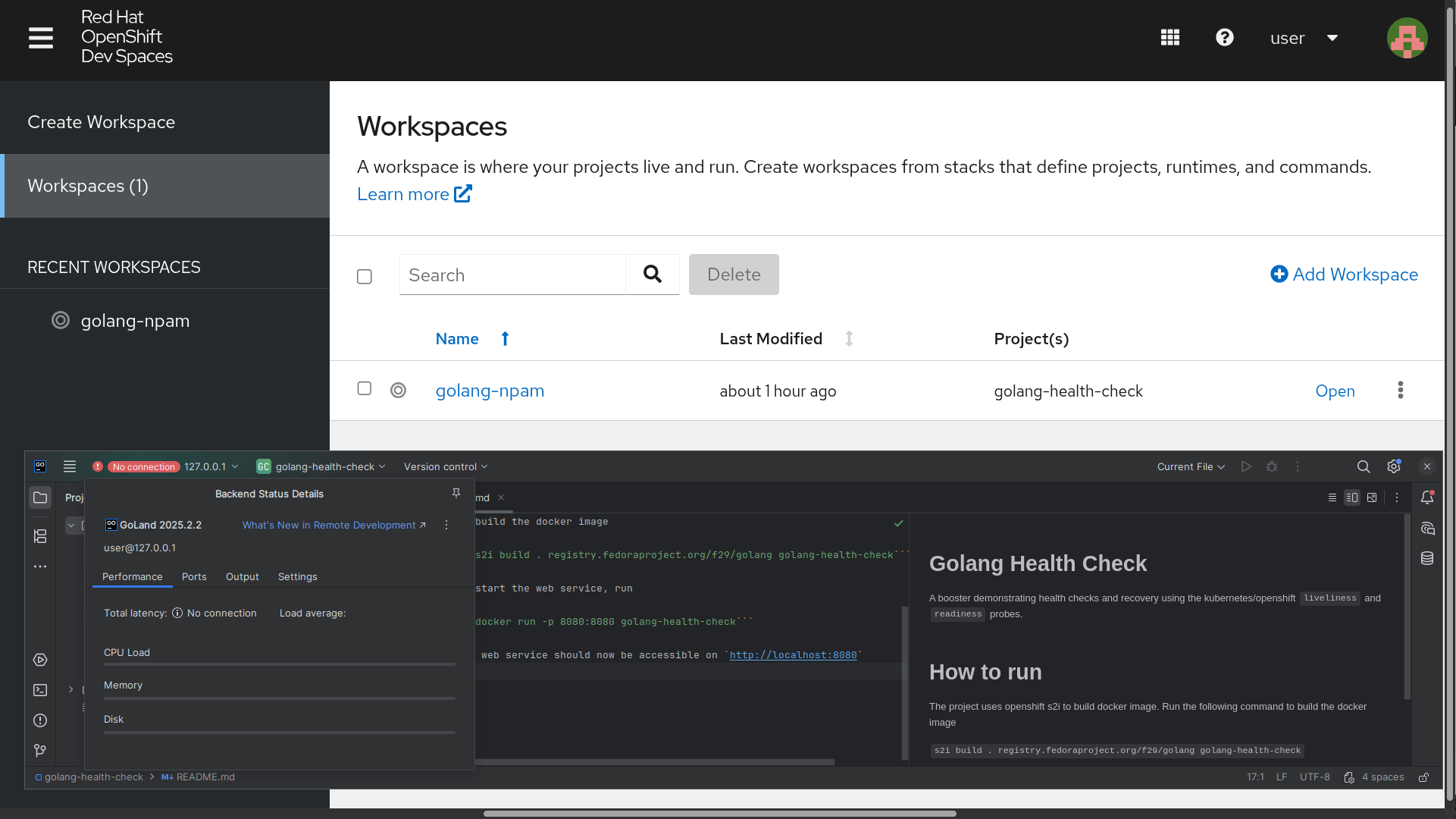Open the help question mark icon

point(1224,38)
